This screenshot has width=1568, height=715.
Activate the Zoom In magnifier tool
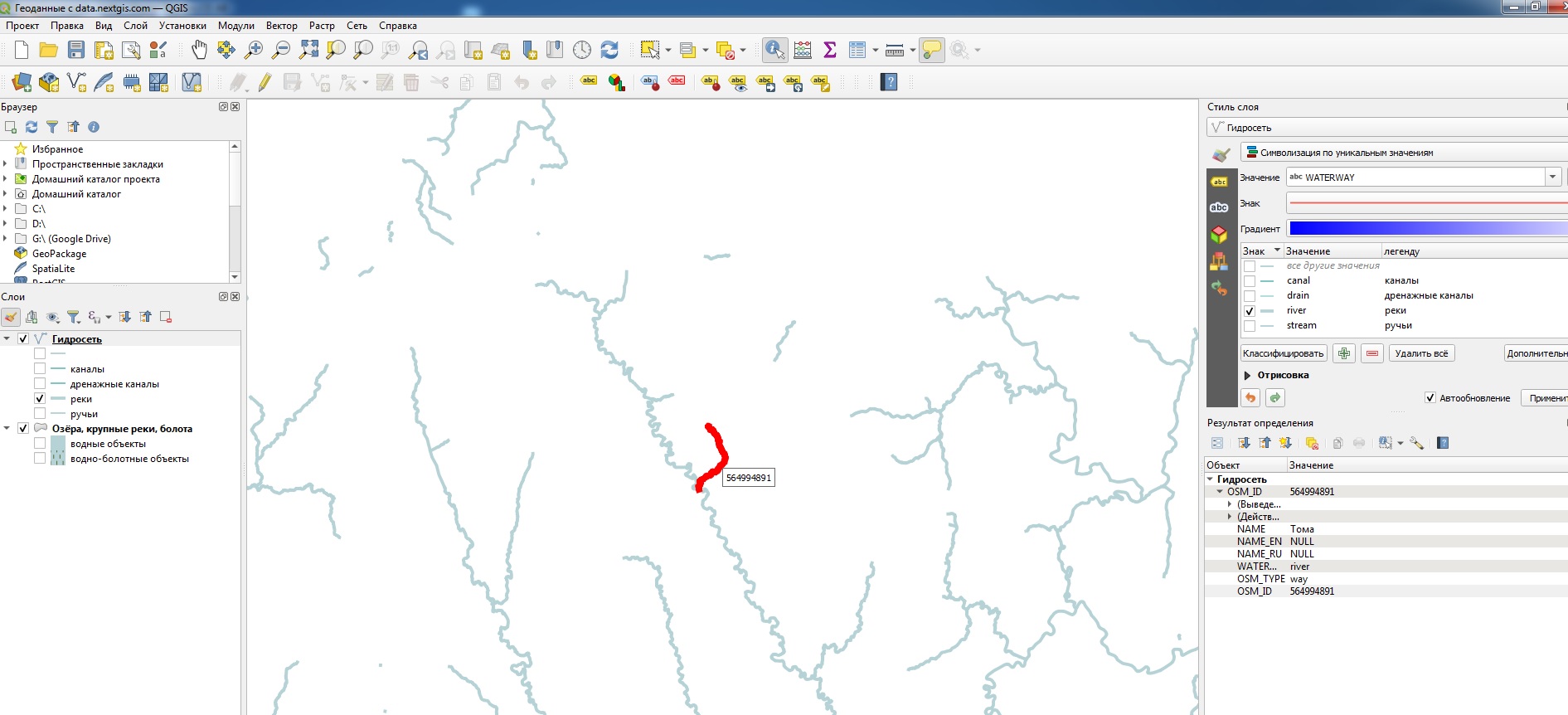click(254, 51)
